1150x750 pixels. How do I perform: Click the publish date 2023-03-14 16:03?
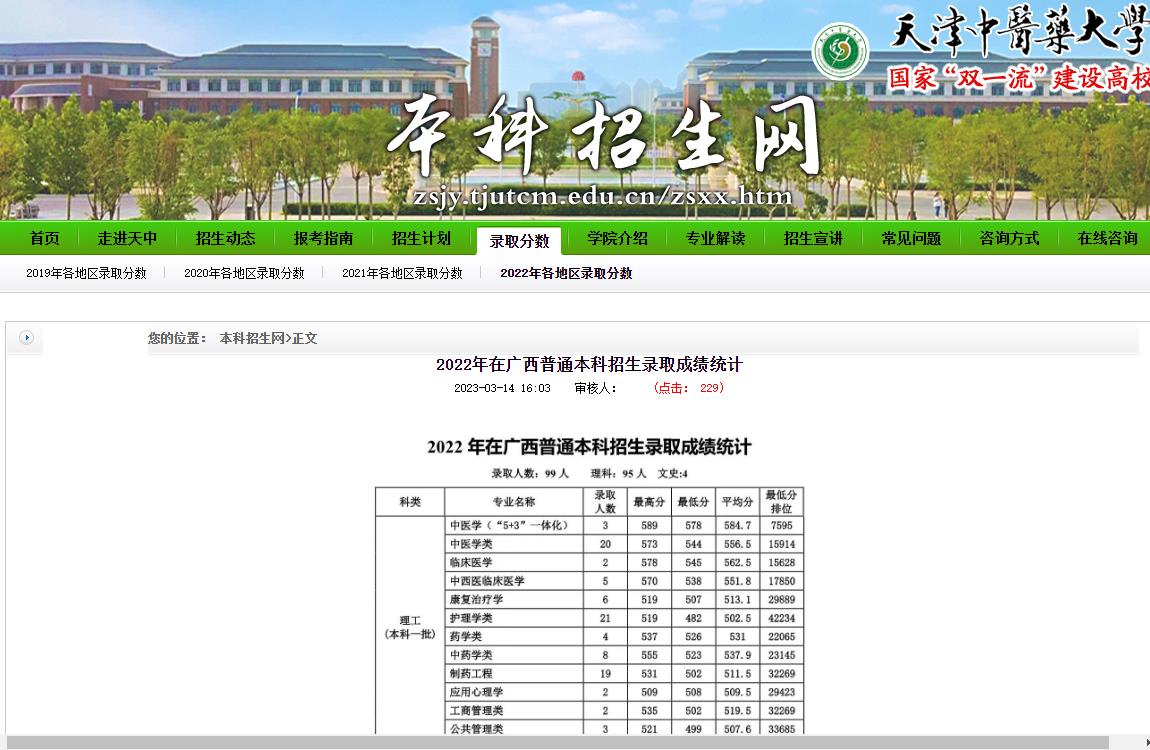(502, 388)
